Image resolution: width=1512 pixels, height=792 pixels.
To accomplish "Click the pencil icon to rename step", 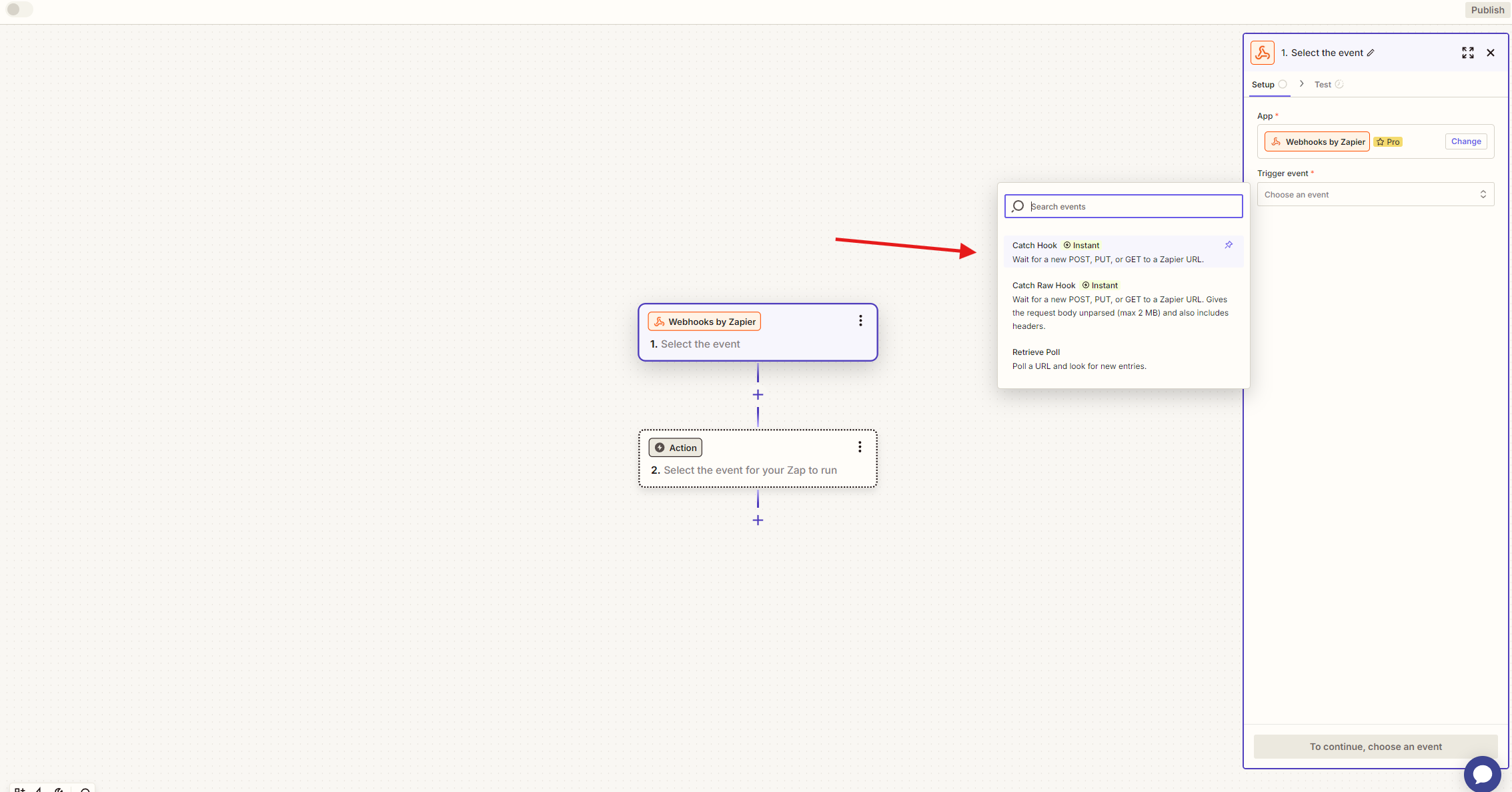I will (x=1371, y=53).
